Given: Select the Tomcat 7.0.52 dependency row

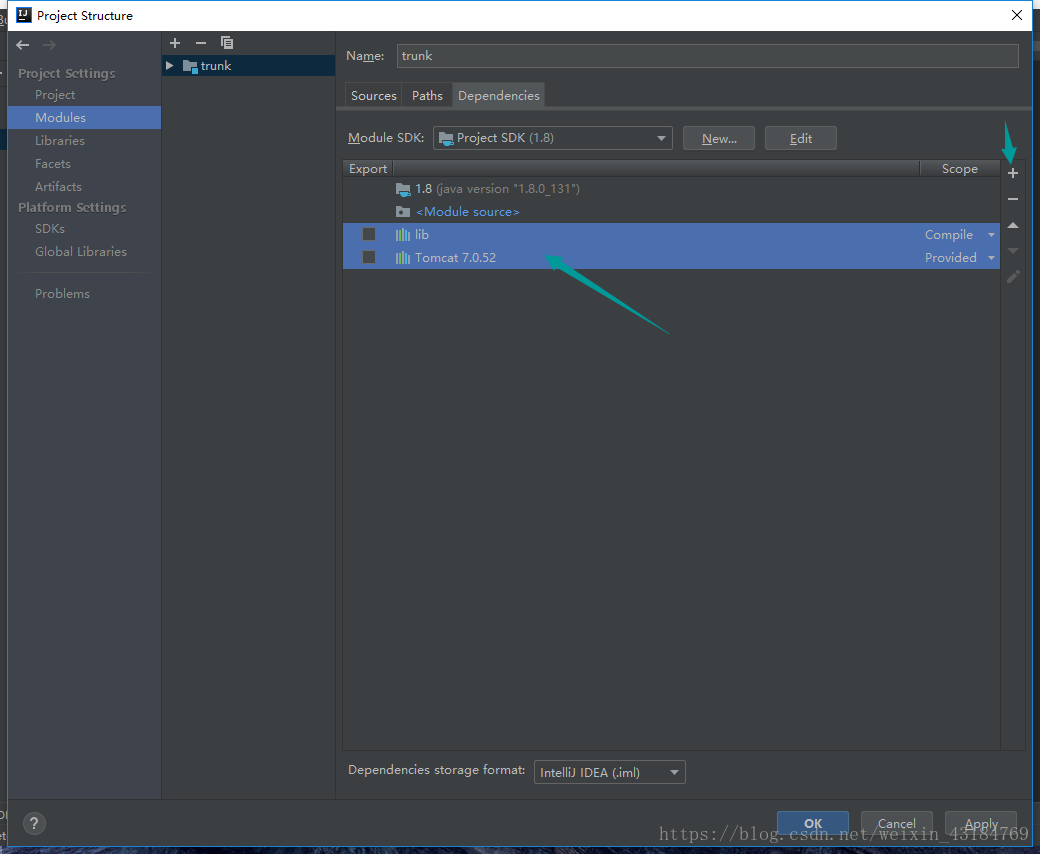Looking at the screenshot, I should [x=671, y=257].
